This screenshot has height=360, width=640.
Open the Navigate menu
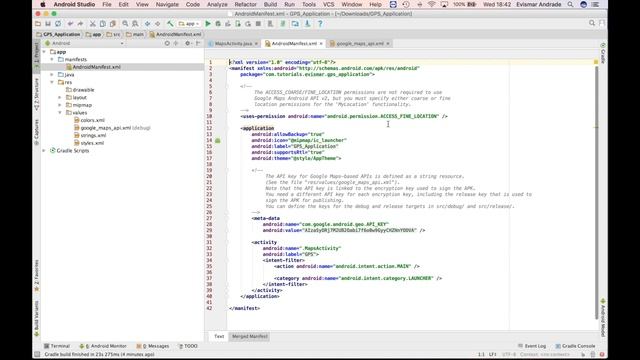click(167, 4)
